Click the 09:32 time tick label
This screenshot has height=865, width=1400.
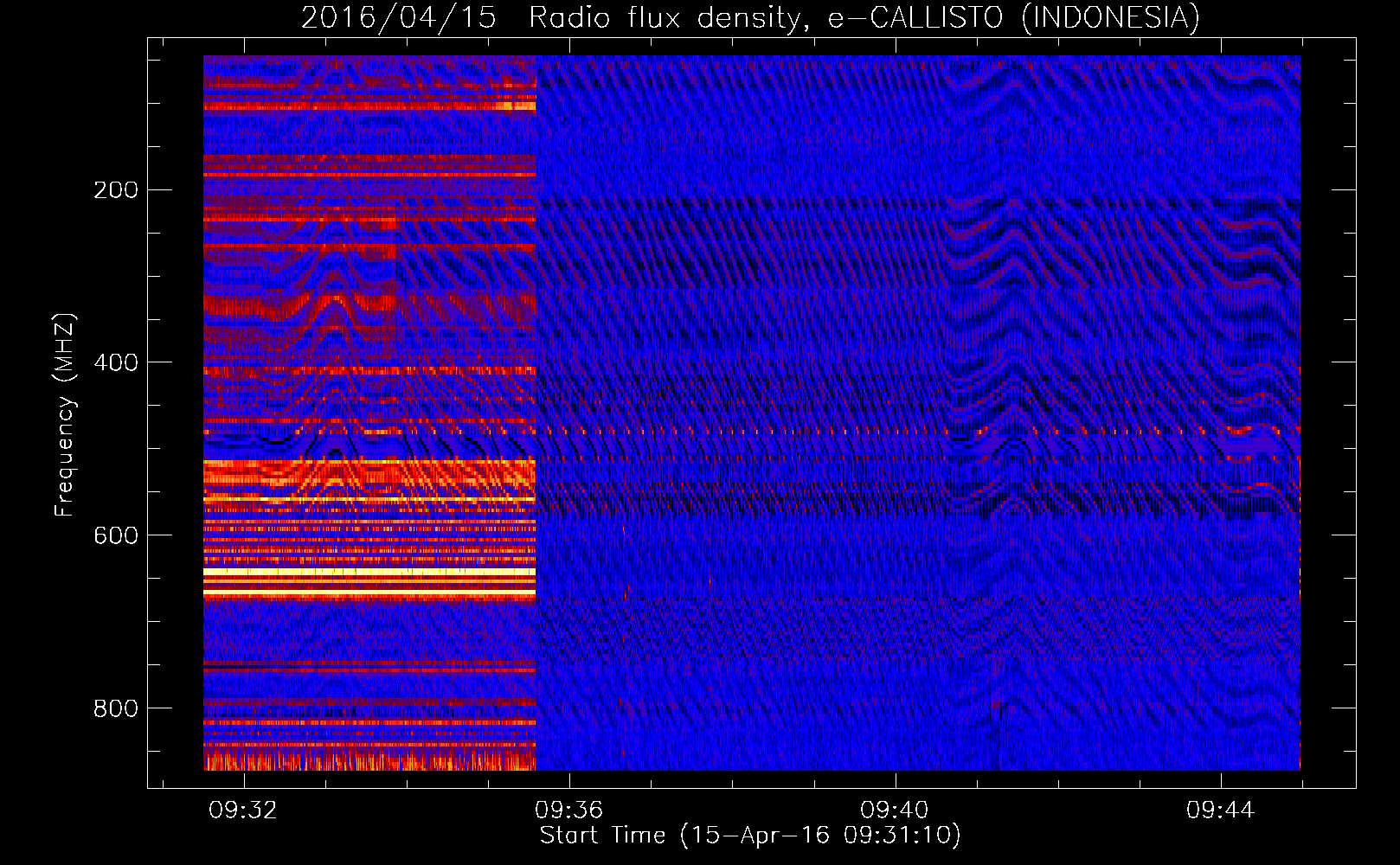click(243, 811)
